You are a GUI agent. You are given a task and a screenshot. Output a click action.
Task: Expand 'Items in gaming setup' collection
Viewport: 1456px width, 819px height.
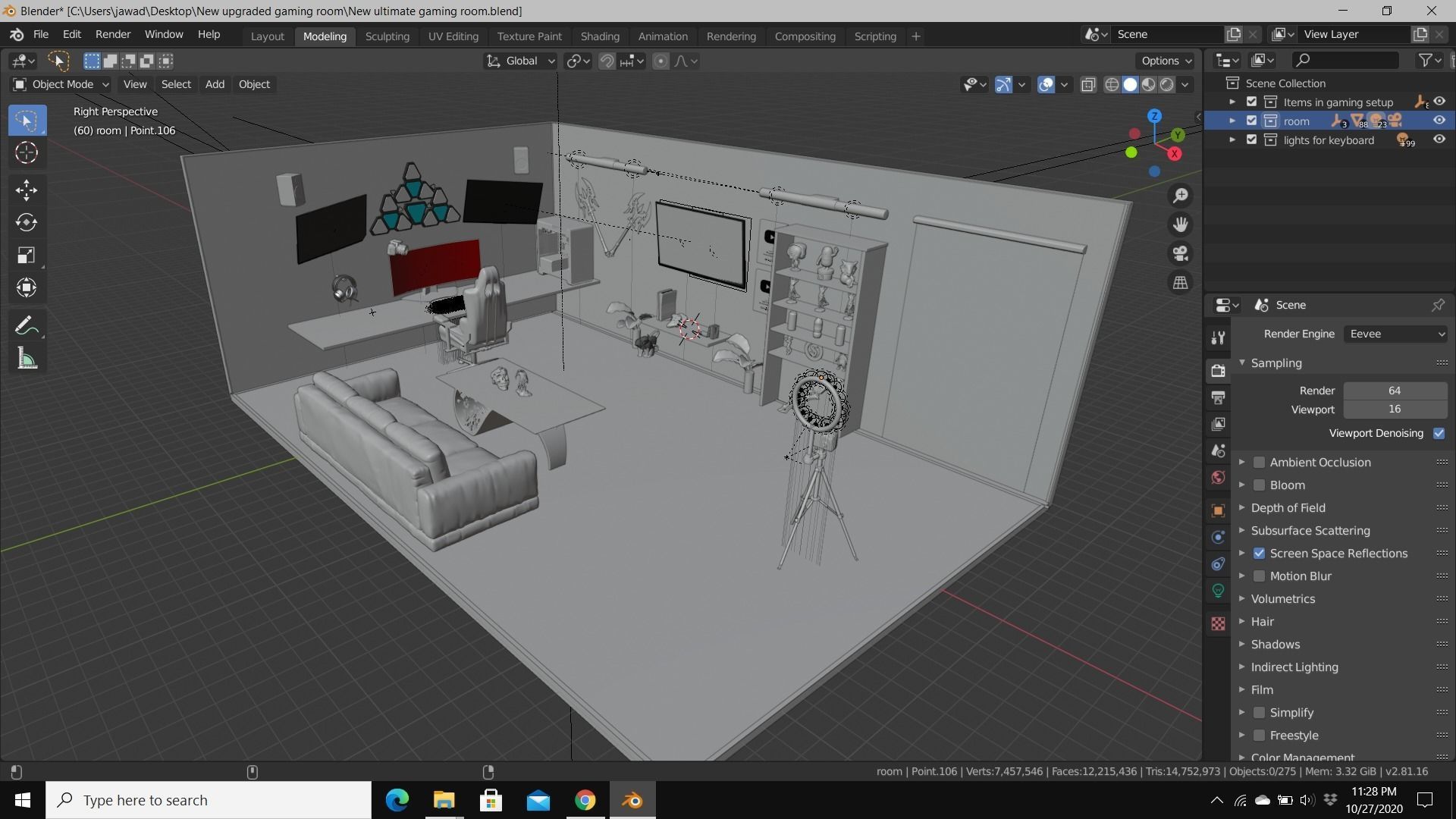click(x=1232, y=102)
